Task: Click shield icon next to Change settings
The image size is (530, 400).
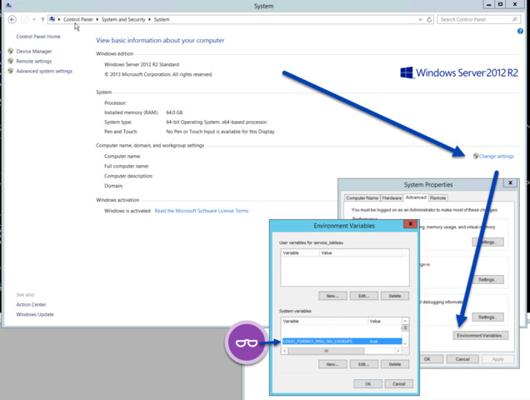Action: 476,156
